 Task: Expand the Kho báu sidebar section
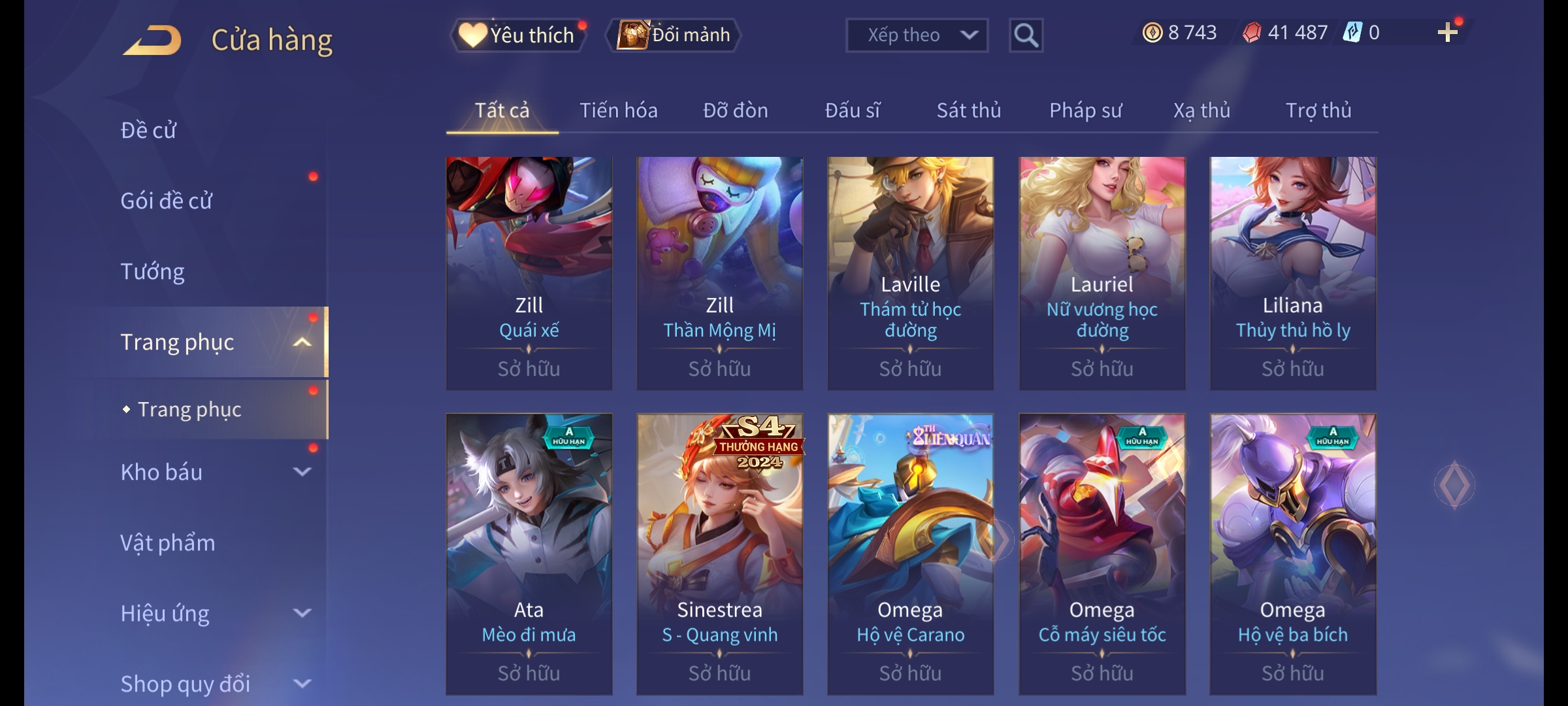click(x=302, y=472)
